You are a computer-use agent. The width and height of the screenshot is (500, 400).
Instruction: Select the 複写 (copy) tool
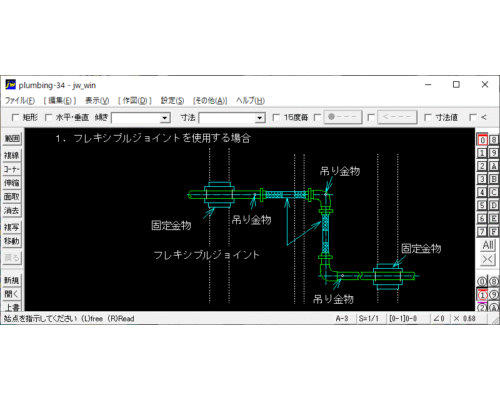click(x=12, y=227)
